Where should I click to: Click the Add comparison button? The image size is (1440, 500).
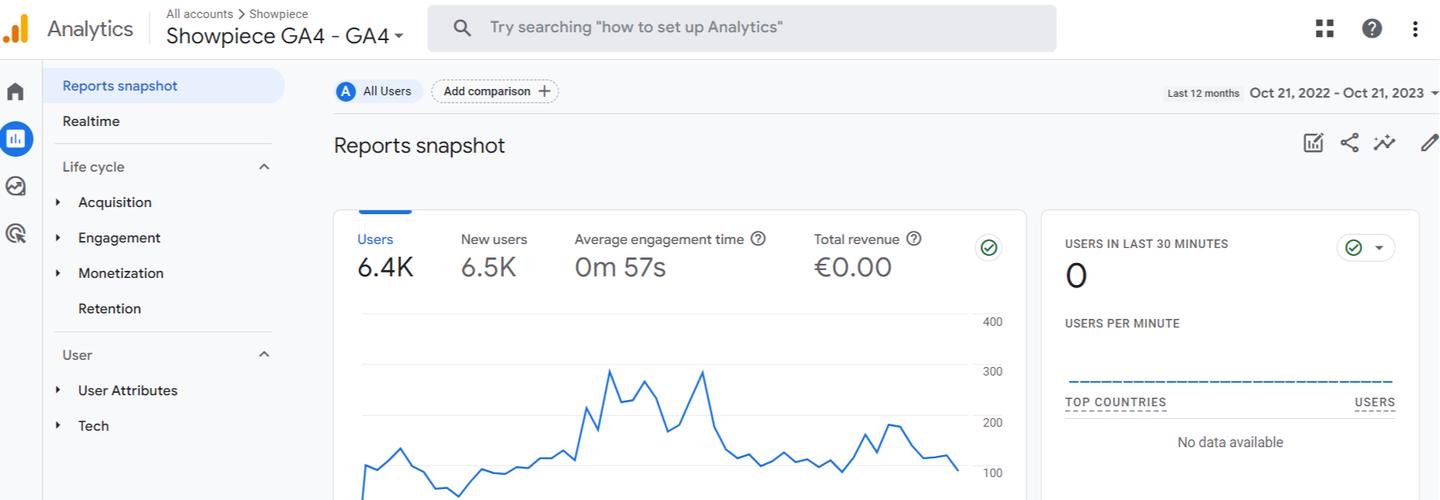[x=495, y=91]
